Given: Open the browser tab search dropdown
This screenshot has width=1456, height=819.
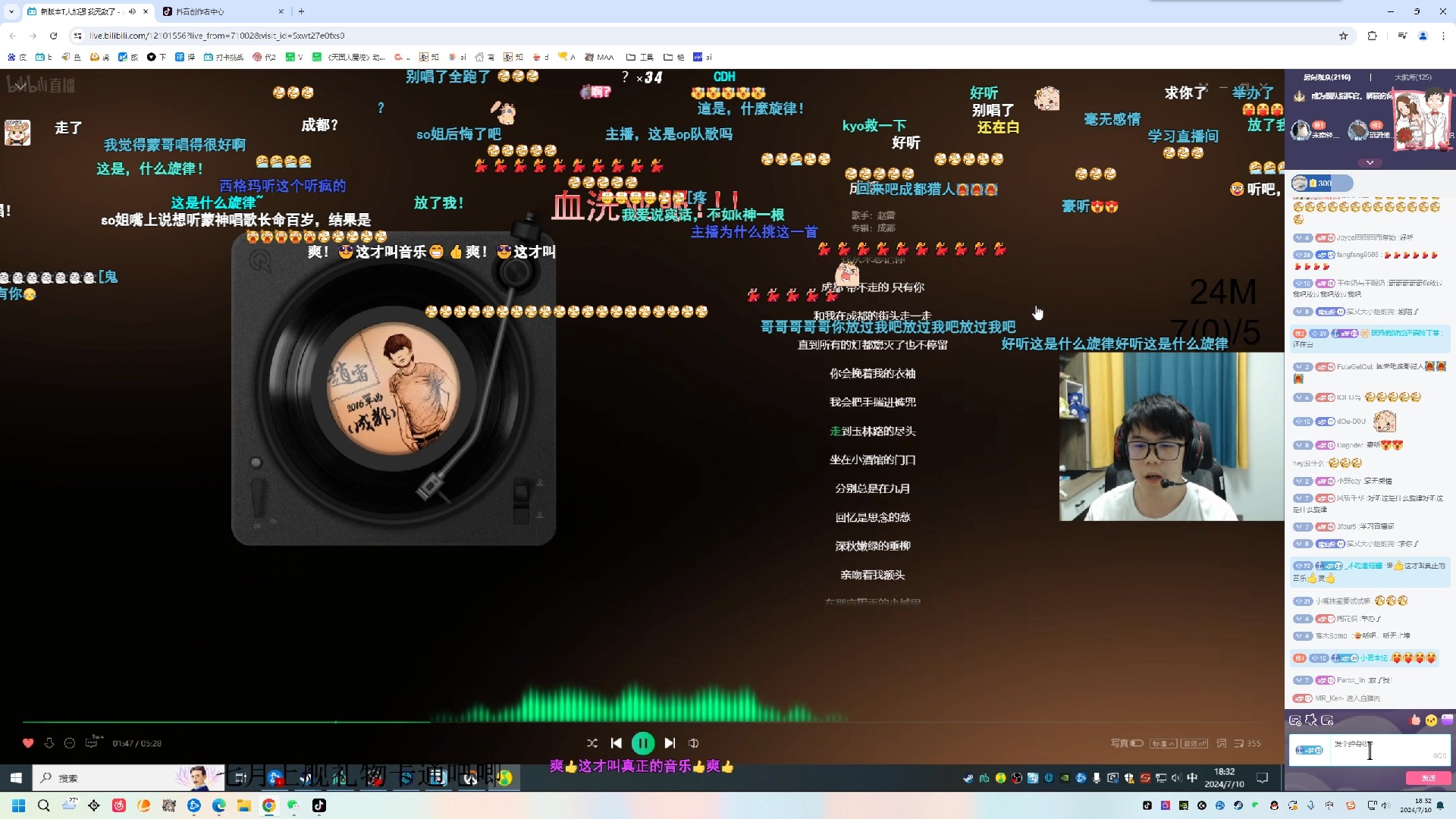Looking at the screenshot, I should (x=11, y=11).
